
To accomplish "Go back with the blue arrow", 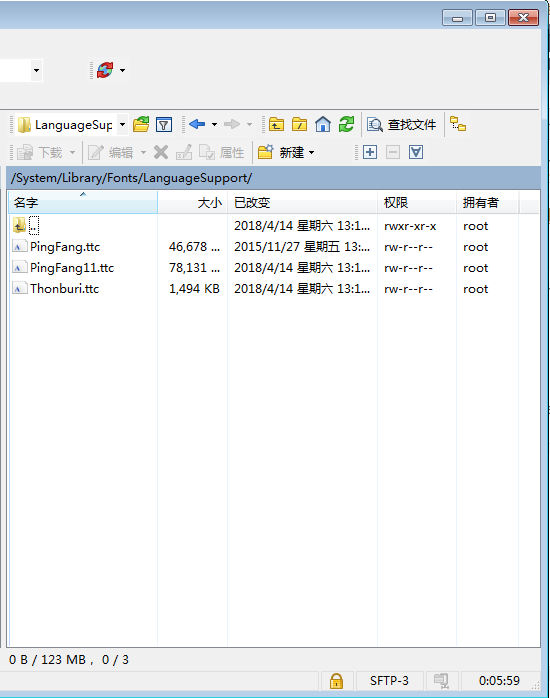I will point(197,124).
